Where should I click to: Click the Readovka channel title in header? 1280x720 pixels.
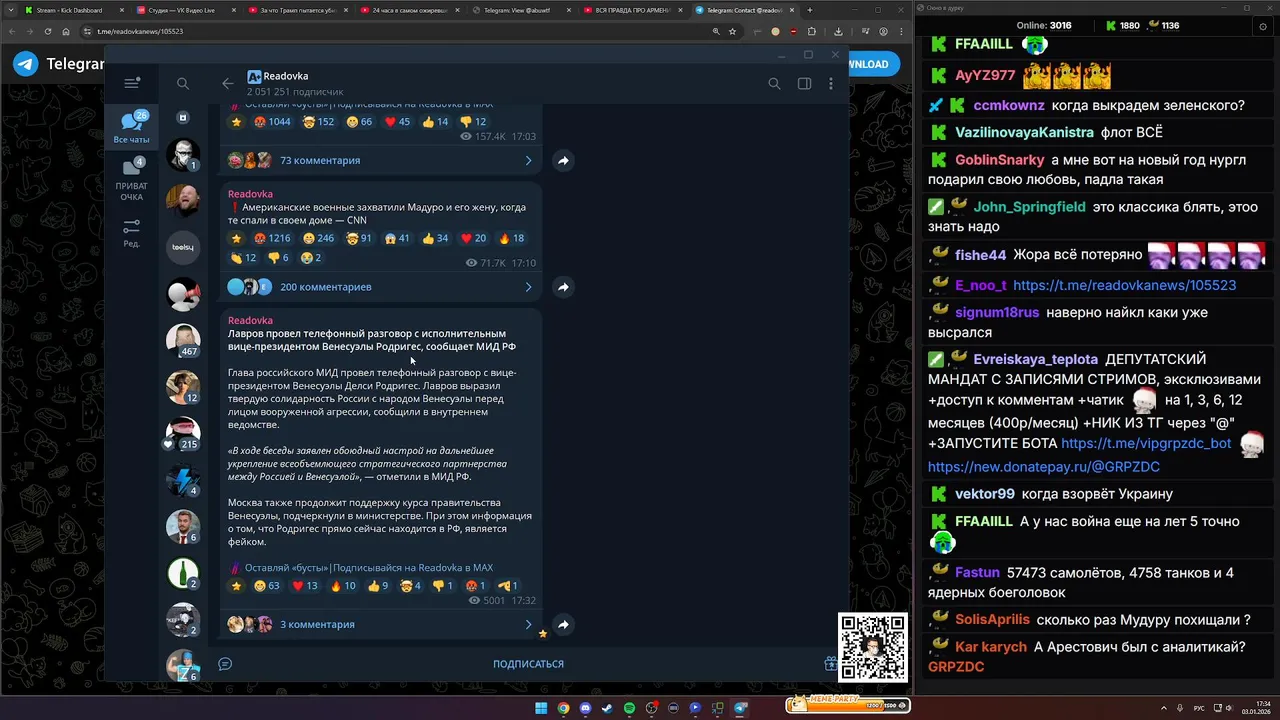pos(286,76)
